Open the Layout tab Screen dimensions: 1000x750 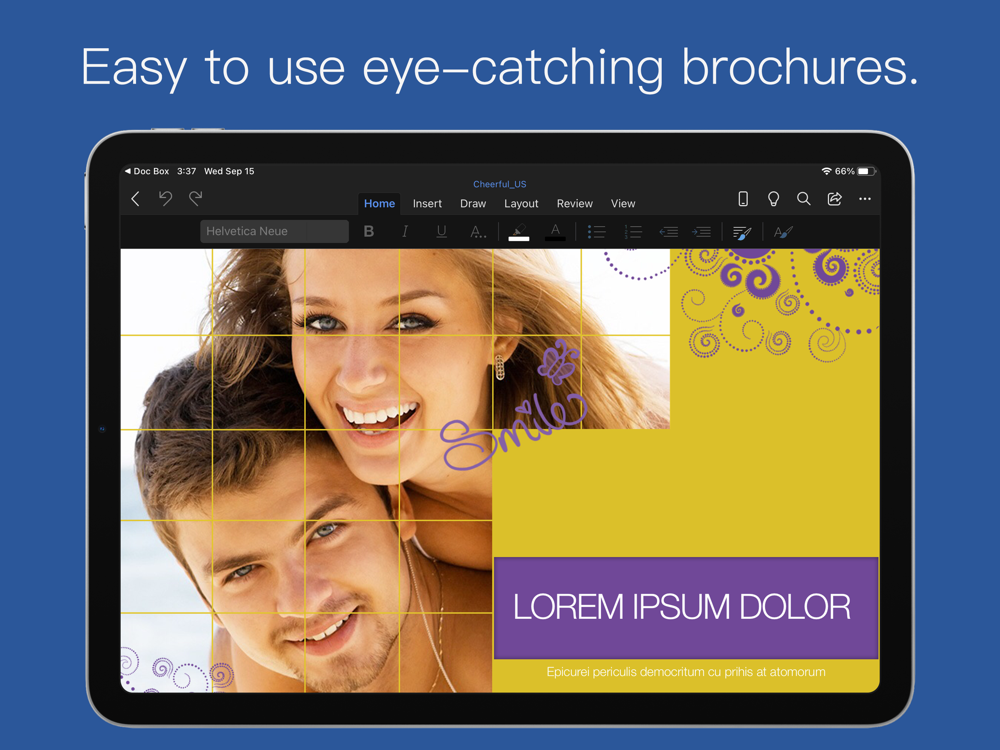coord(521,203)
